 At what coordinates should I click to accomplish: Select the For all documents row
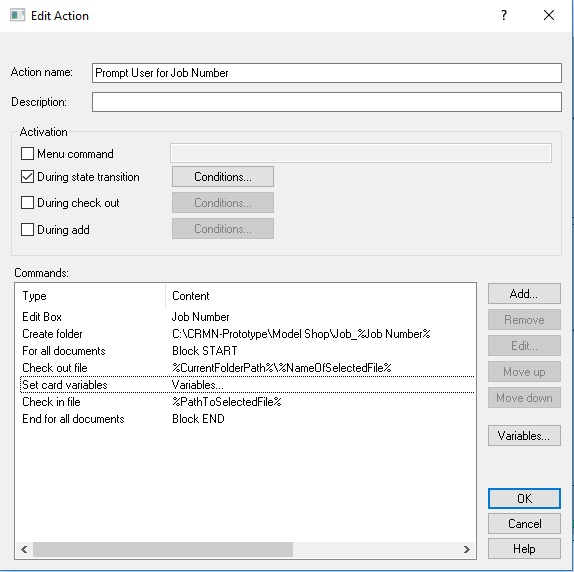click(247, 351)
